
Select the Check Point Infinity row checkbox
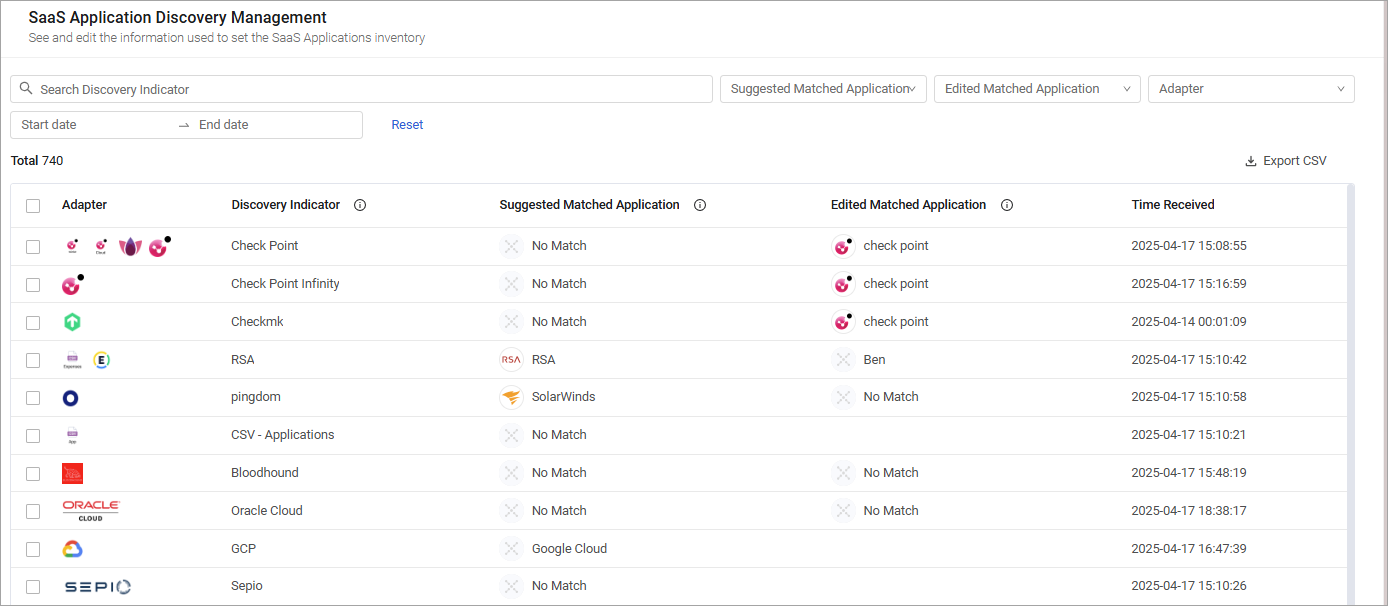click(x=33, y=285)
